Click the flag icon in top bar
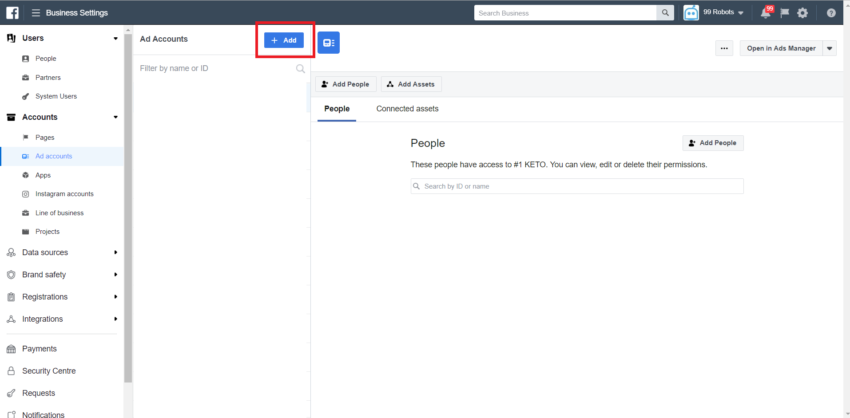 pyautogui.click(x=784, y=13)
